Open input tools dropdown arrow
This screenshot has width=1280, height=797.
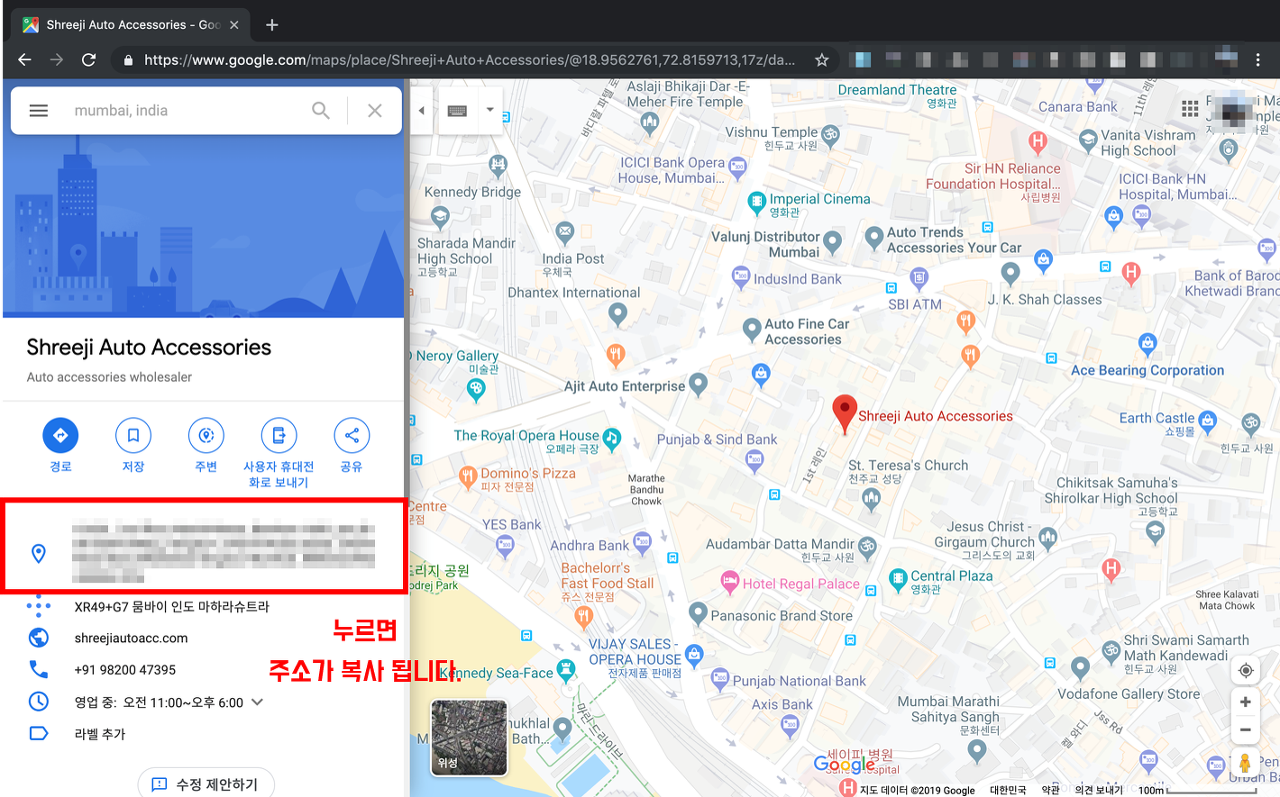(x=490, y=111)
